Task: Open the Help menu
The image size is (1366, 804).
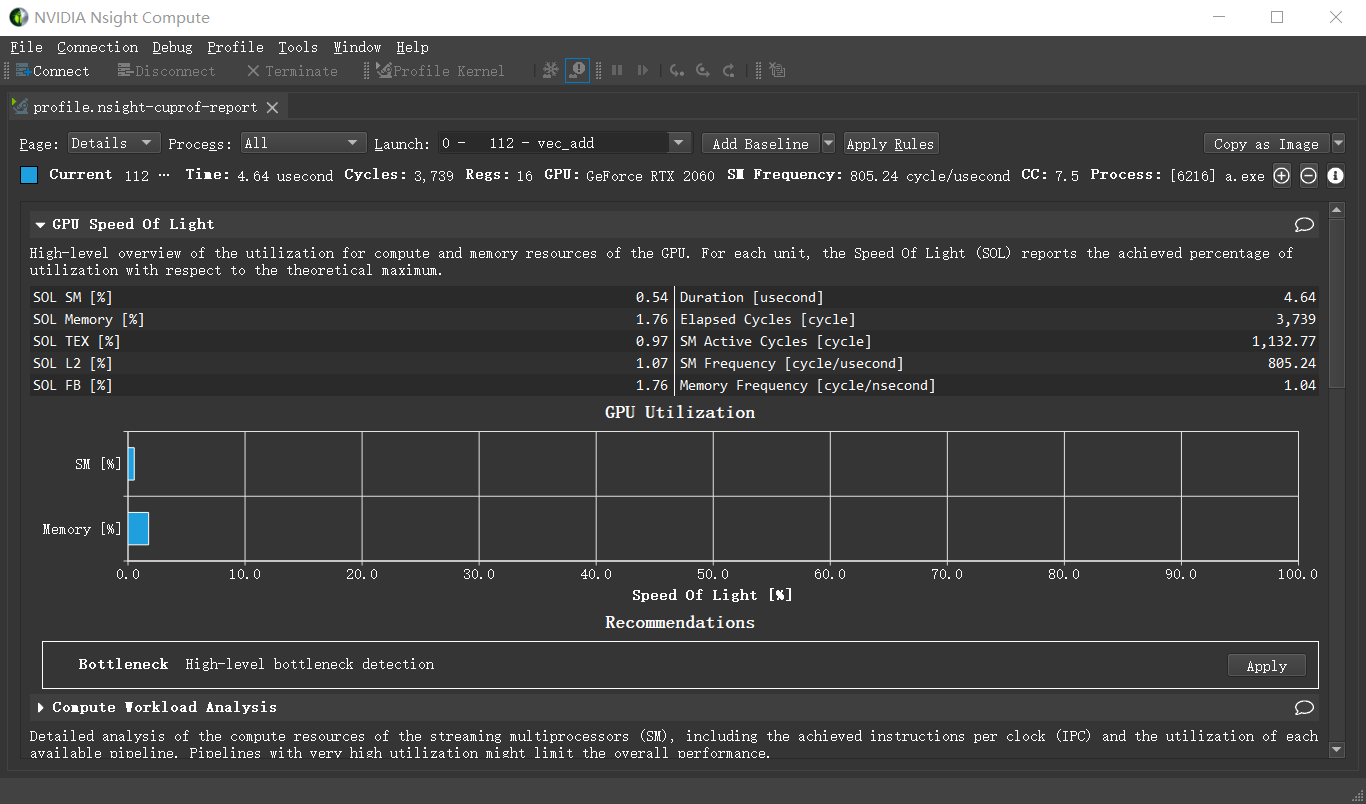Action: click(412, 47)
